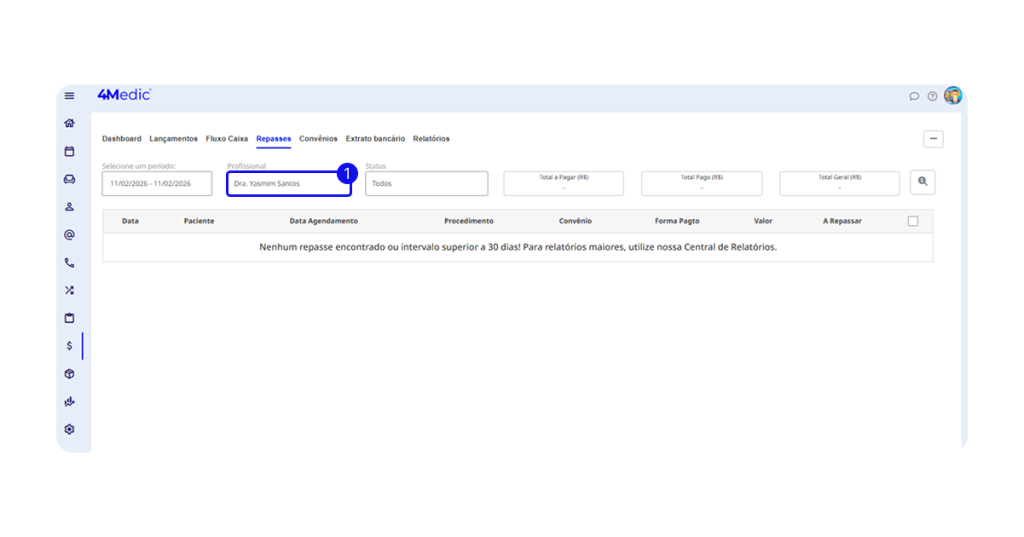Open the user avatar profile menu
The image size is (1024, 537).
tap(953, 96)
